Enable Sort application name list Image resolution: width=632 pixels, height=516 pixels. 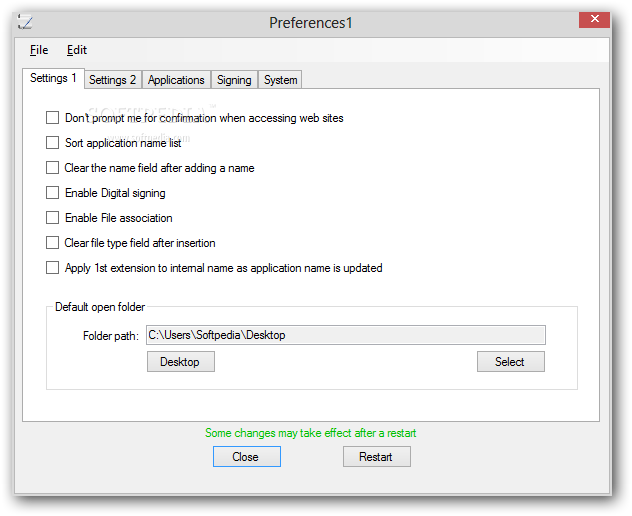click(x=52, y=143)
